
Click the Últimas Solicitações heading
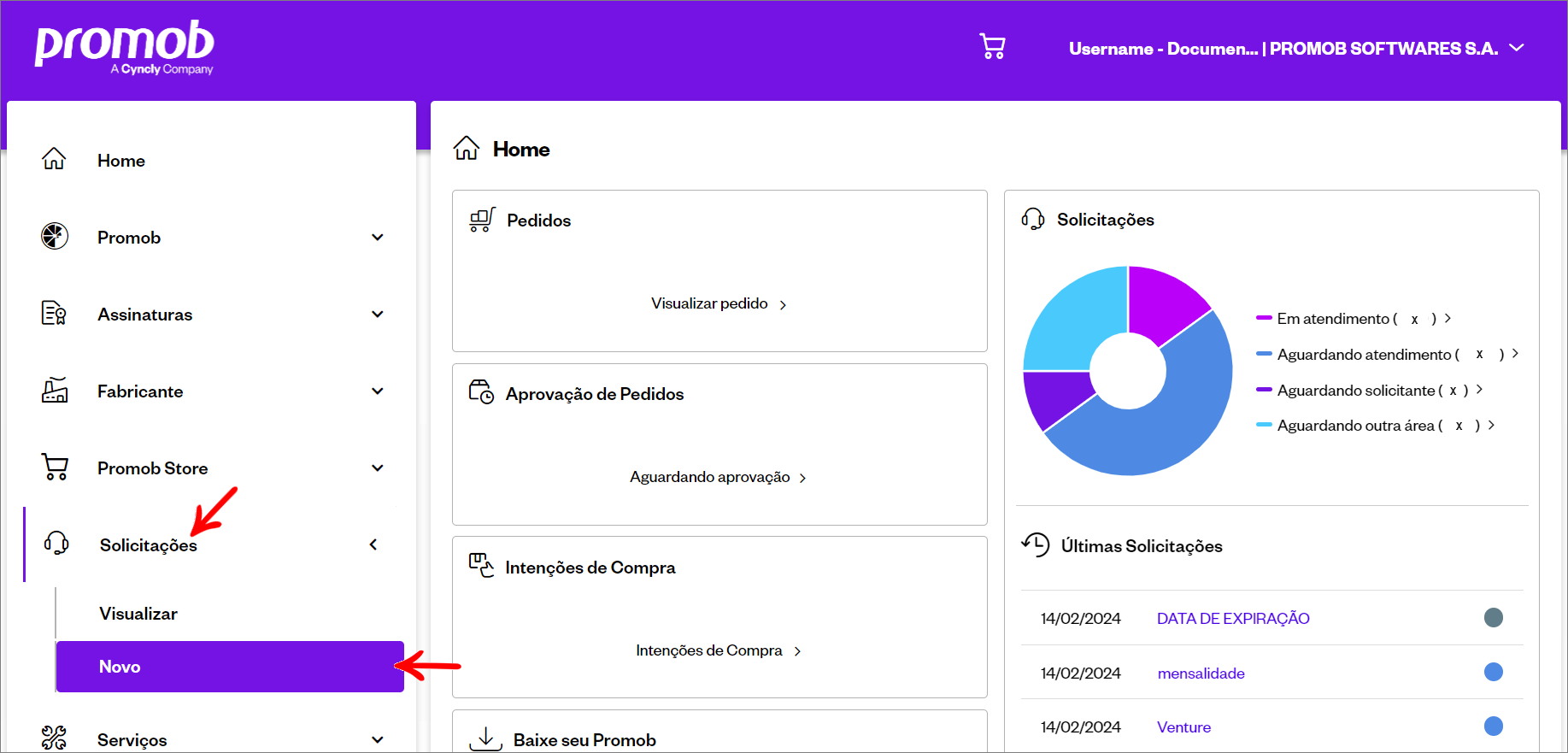pyautogui.click(x=1142, y=546)
